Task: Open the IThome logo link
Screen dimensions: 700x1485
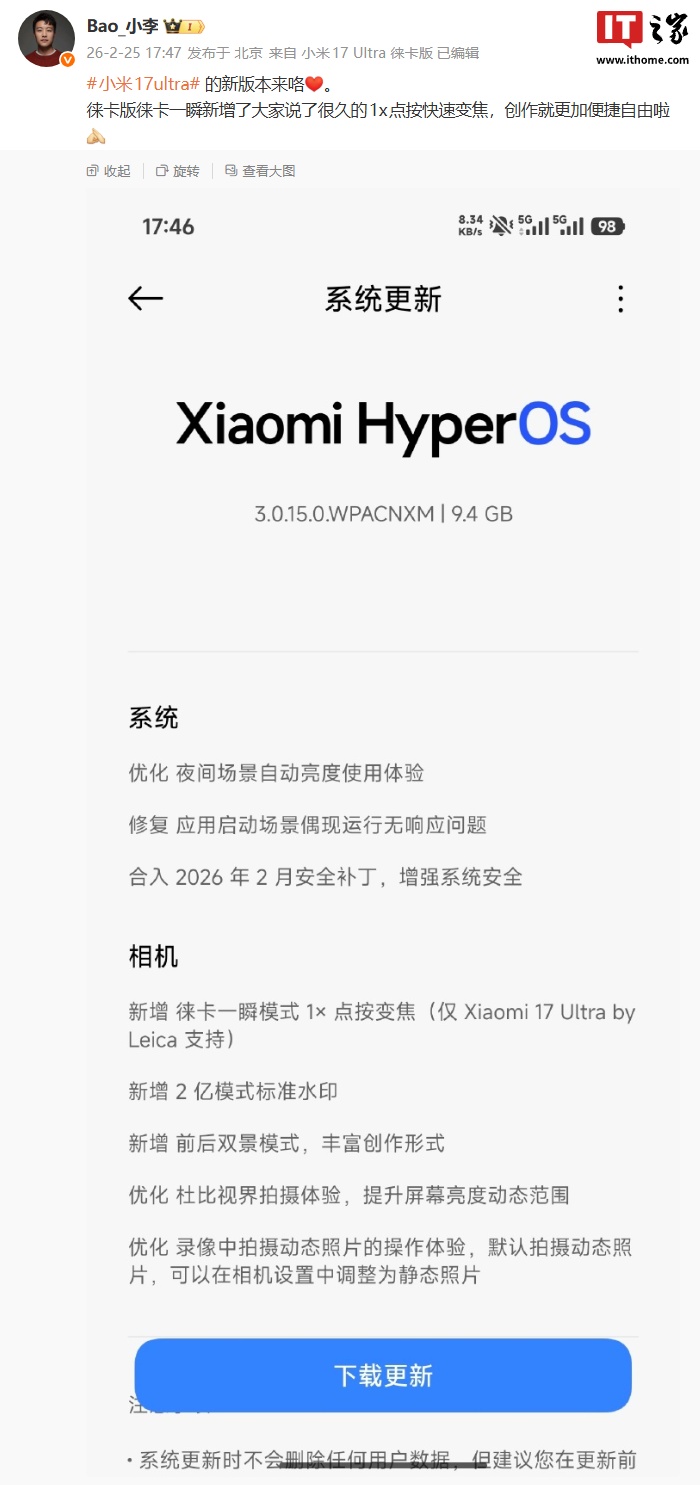Action: (x=642, y=30)
